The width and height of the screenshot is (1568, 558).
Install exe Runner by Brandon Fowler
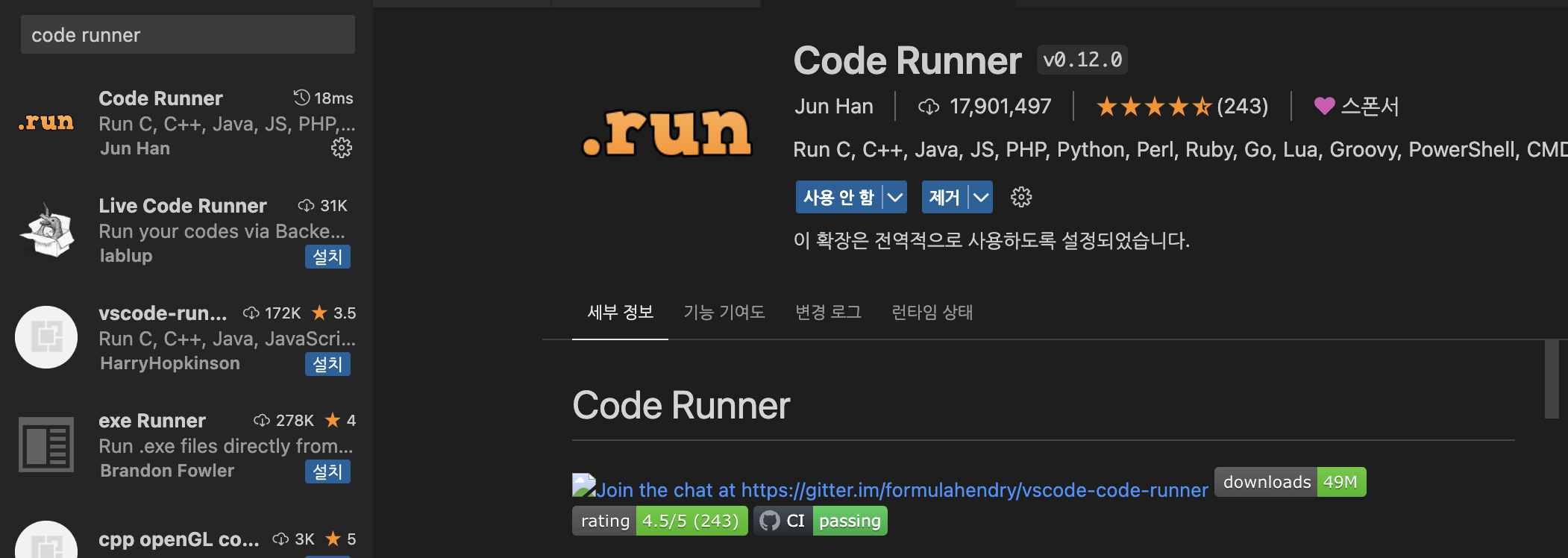click(x=327, y=471)
